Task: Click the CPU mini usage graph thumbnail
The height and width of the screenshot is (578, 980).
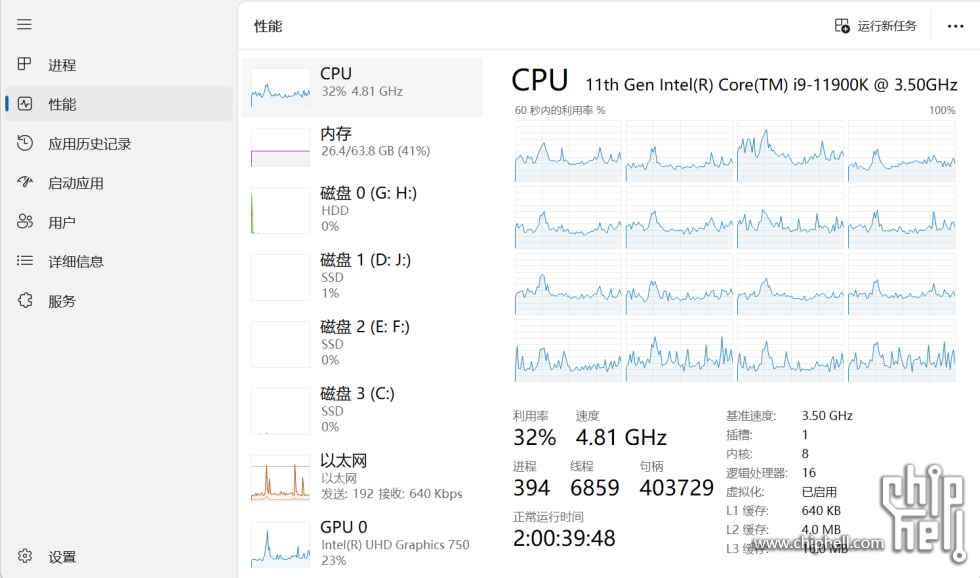Action: [281, 87]
